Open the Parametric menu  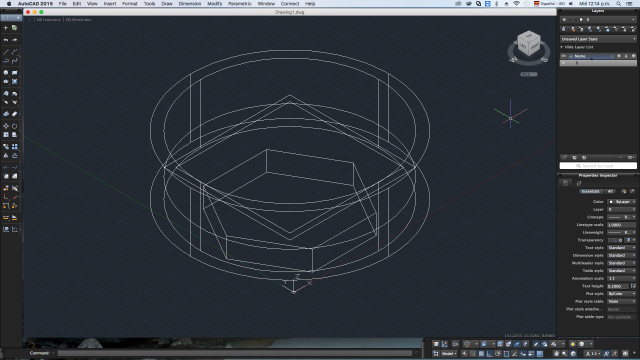(x=240, y=4)
